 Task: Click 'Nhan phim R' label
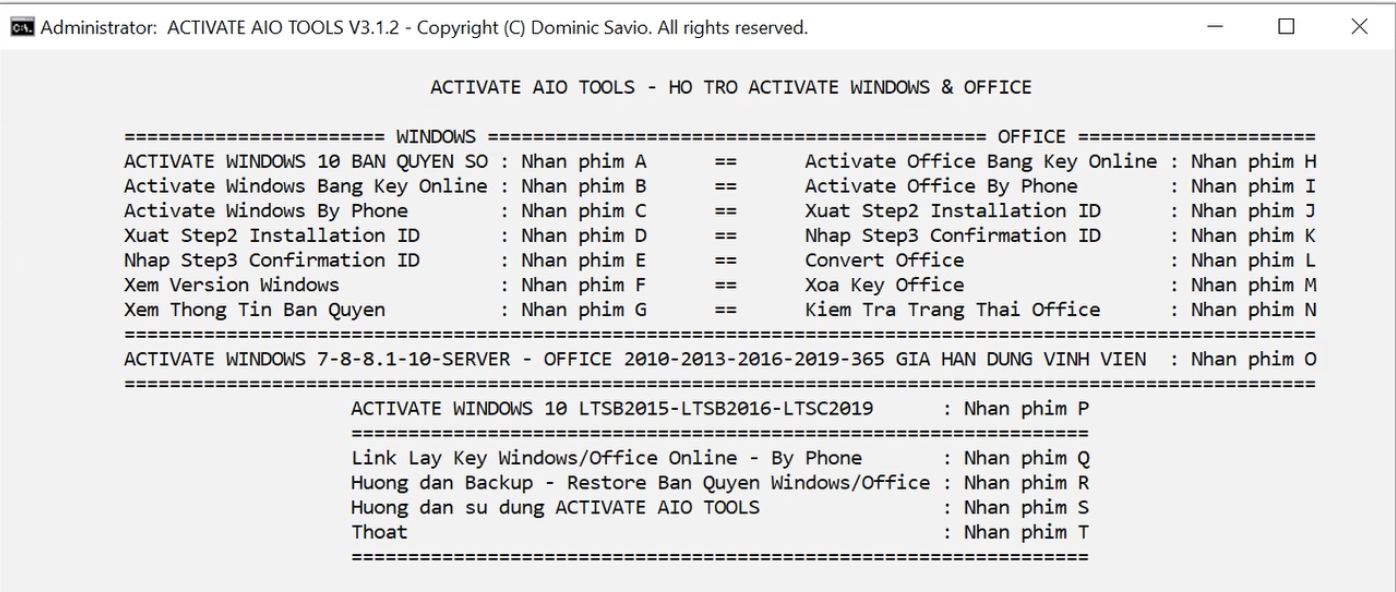[x=1025, y=483]
